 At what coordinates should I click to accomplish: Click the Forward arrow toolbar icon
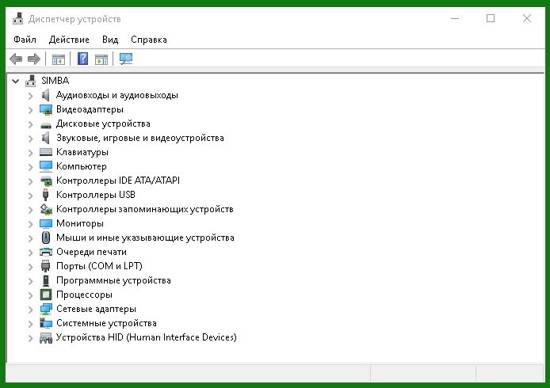pyautogui.click(x=34, y=59)
